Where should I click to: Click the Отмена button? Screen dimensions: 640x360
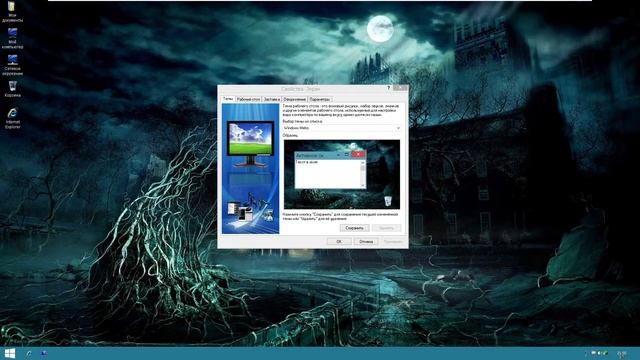(366, 242)
